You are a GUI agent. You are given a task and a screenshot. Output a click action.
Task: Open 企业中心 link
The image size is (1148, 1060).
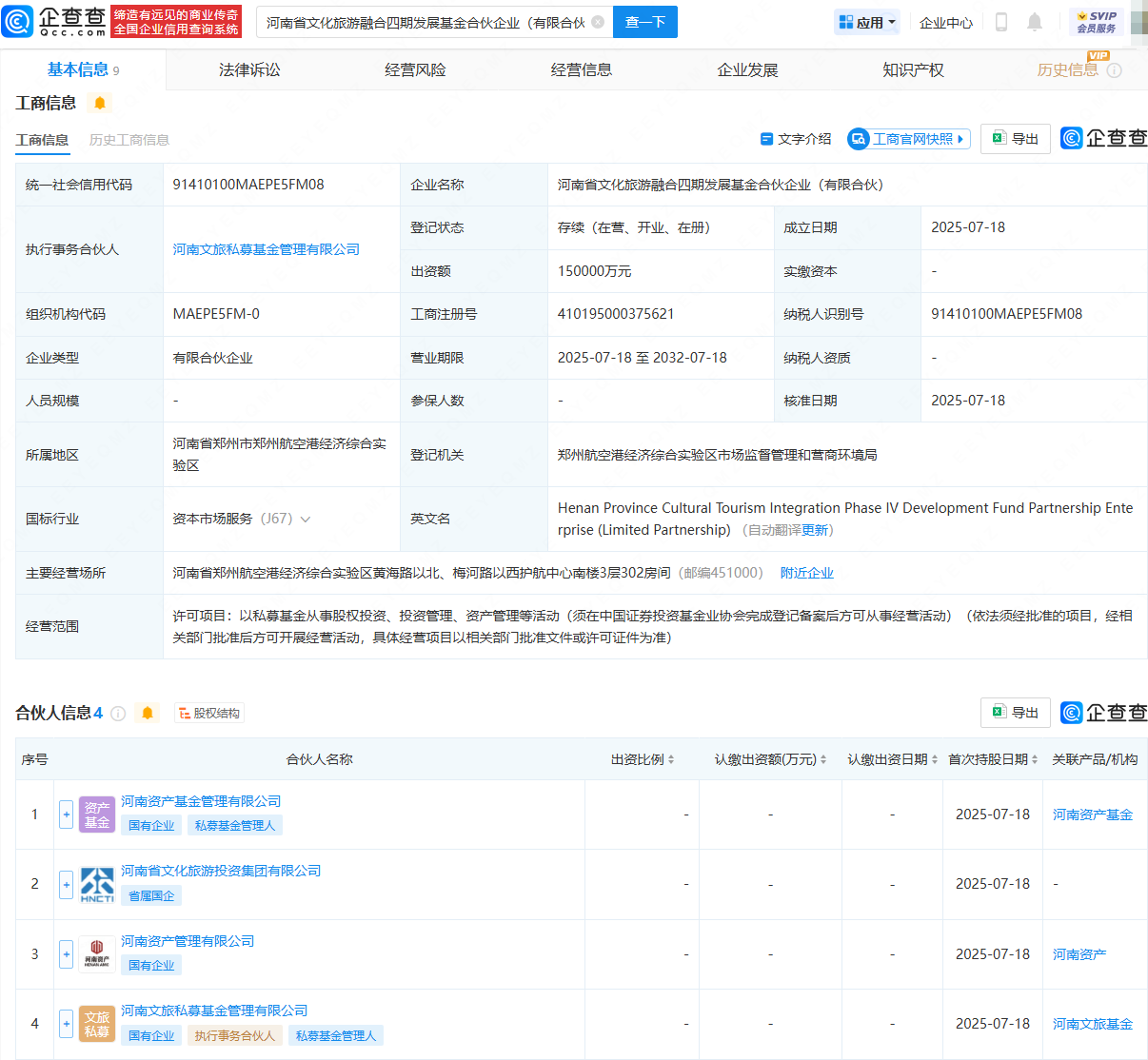click(x=946, y=23)
